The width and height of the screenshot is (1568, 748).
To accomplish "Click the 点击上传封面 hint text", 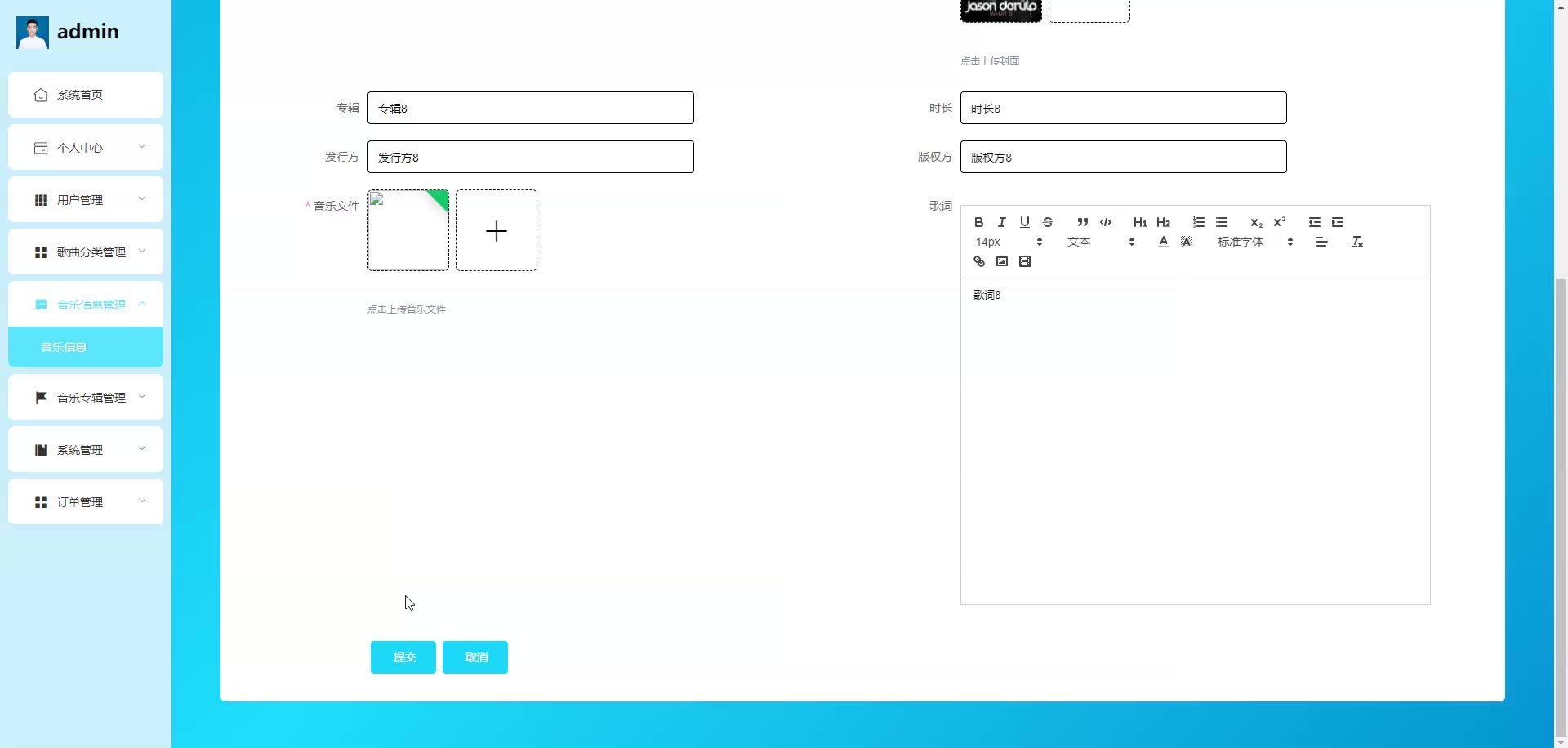I will click(x=990, y=60).
